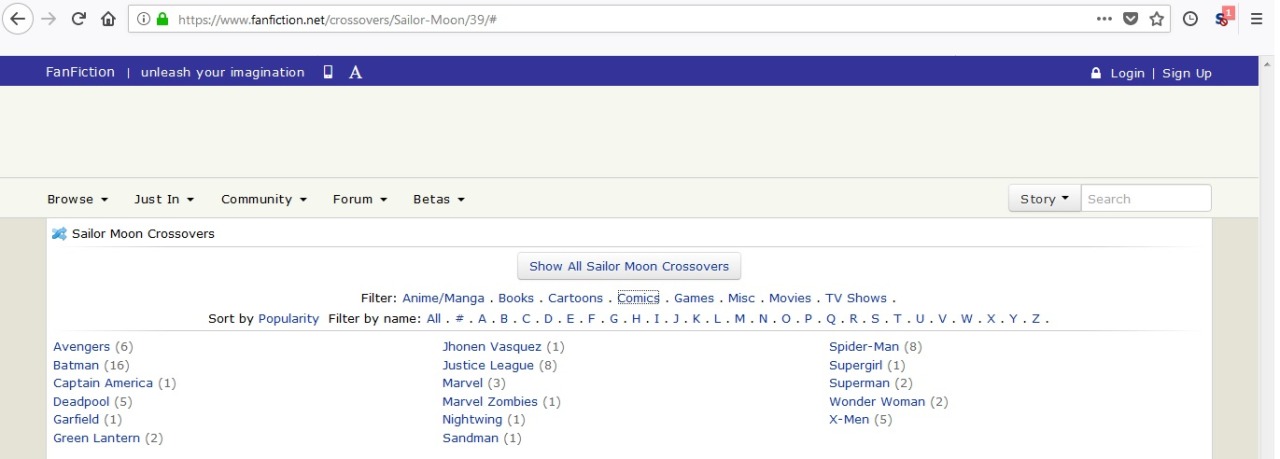Click into the Search input field
Screen dimensions: 1280x459
click(1146, 199)
